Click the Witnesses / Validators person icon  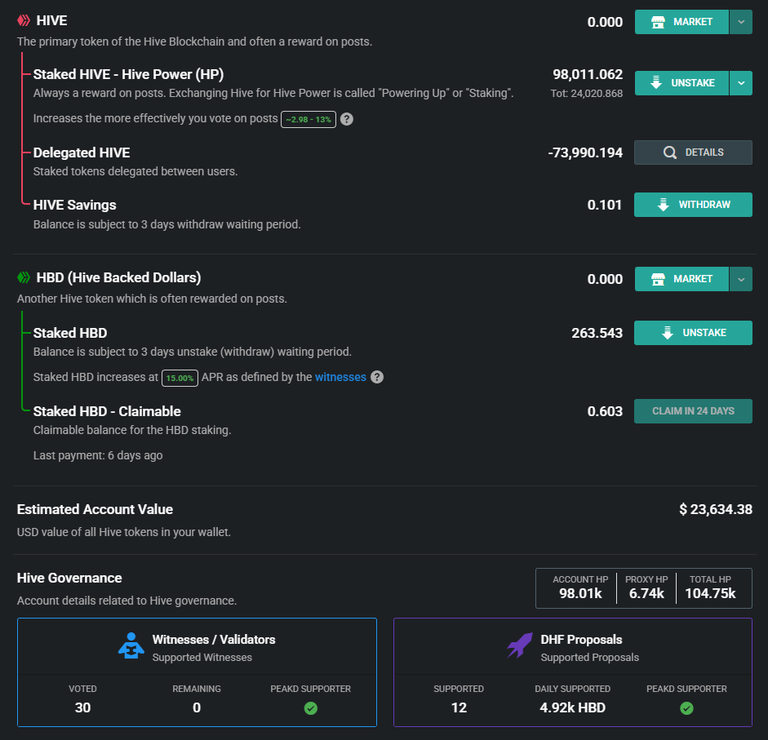click(x=131, y=645)
